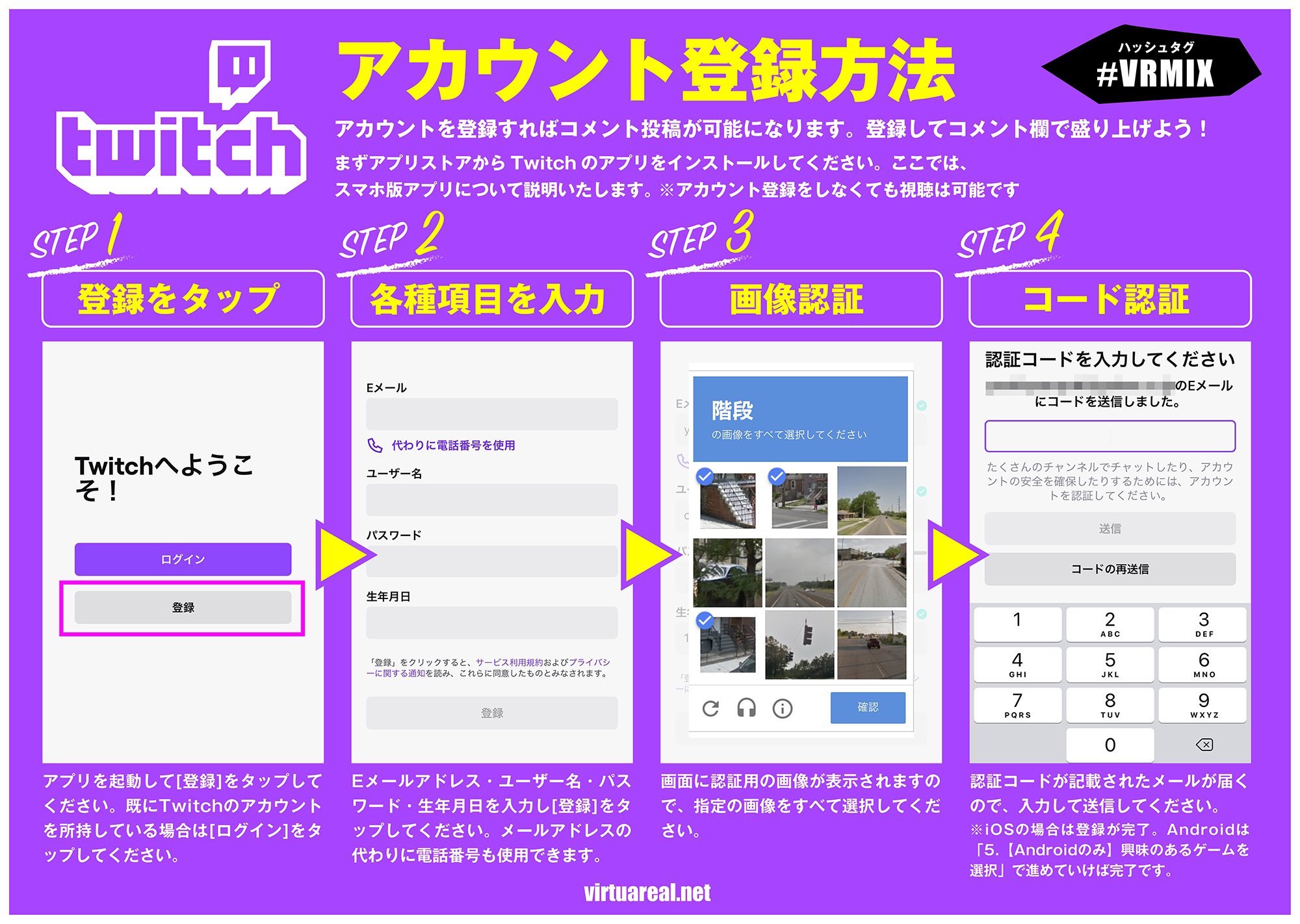Click the captcha audio headphones icon

746,708
